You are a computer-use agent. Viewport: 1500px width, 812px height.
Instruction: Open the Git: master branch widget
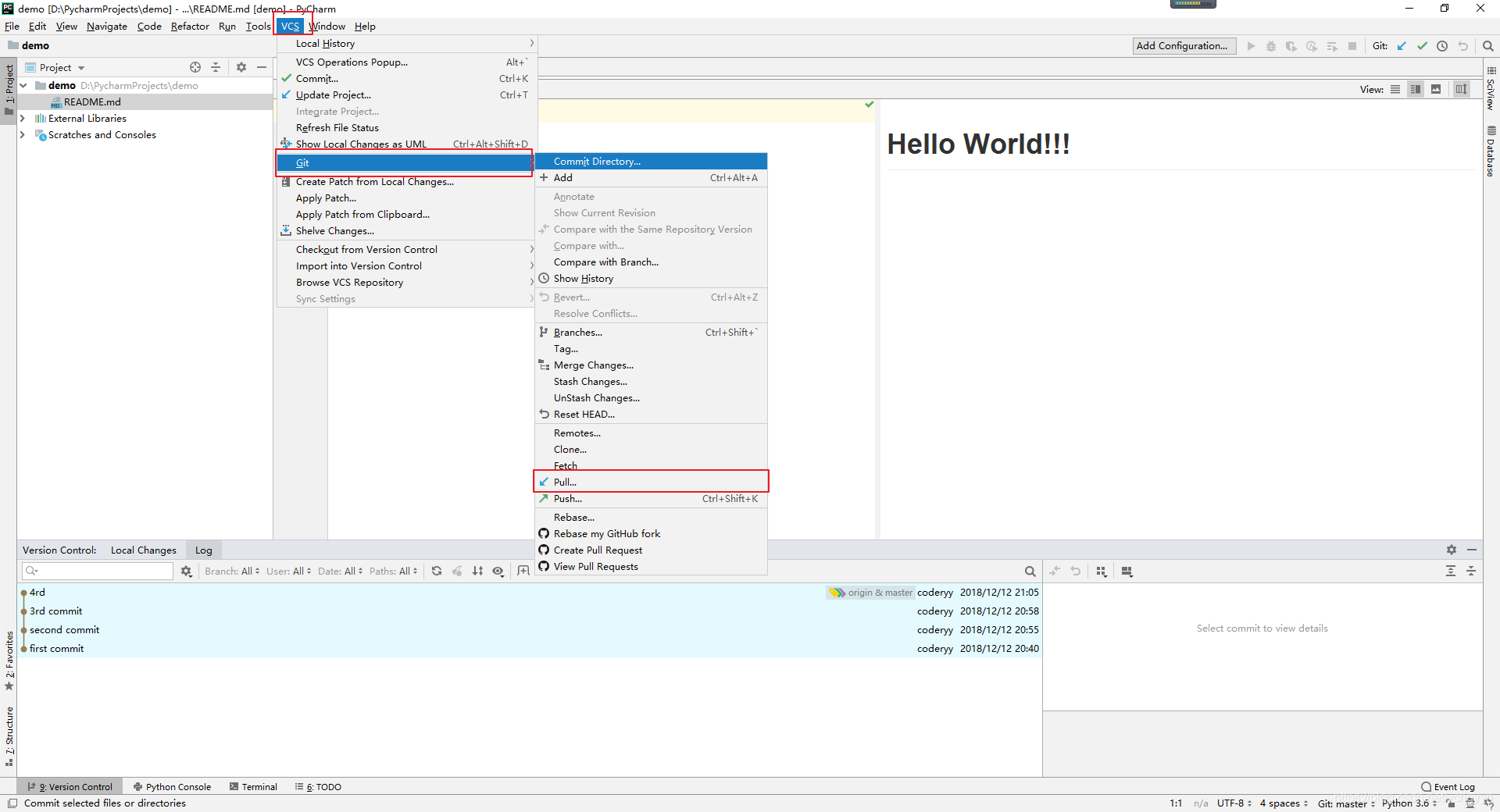pyautogui.click(x=1346, y=803)
